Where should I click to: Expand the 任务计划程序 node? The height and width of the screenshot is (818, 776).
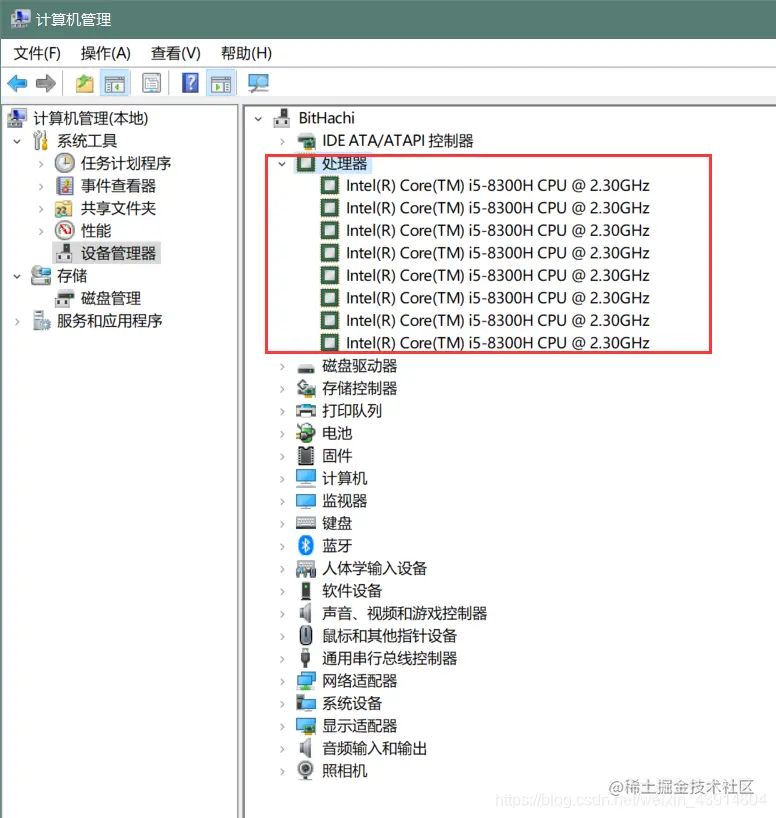(41, 164)
